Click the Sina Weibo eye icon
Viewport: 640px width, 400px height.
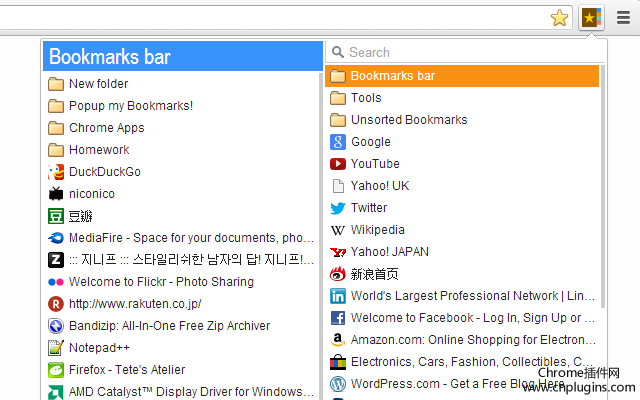click(x=338, y=274)
